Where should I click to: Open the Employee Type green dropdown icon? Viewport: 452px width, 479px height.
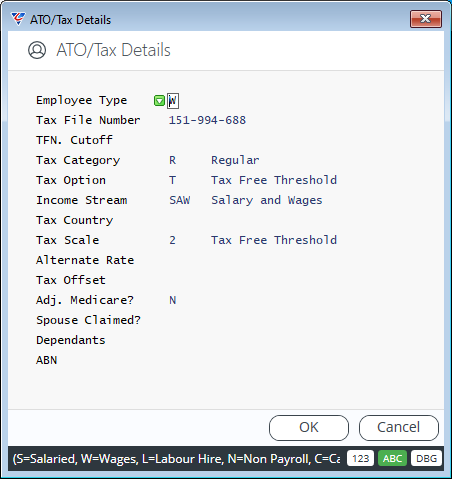point(159,101)
